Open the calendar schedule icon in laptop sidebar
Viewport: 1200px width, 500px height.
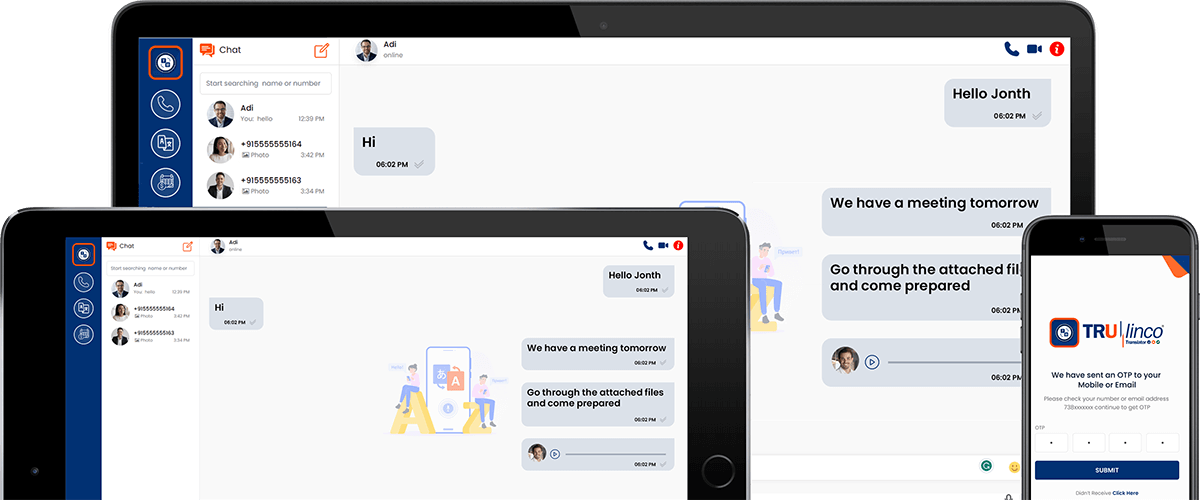166,183
